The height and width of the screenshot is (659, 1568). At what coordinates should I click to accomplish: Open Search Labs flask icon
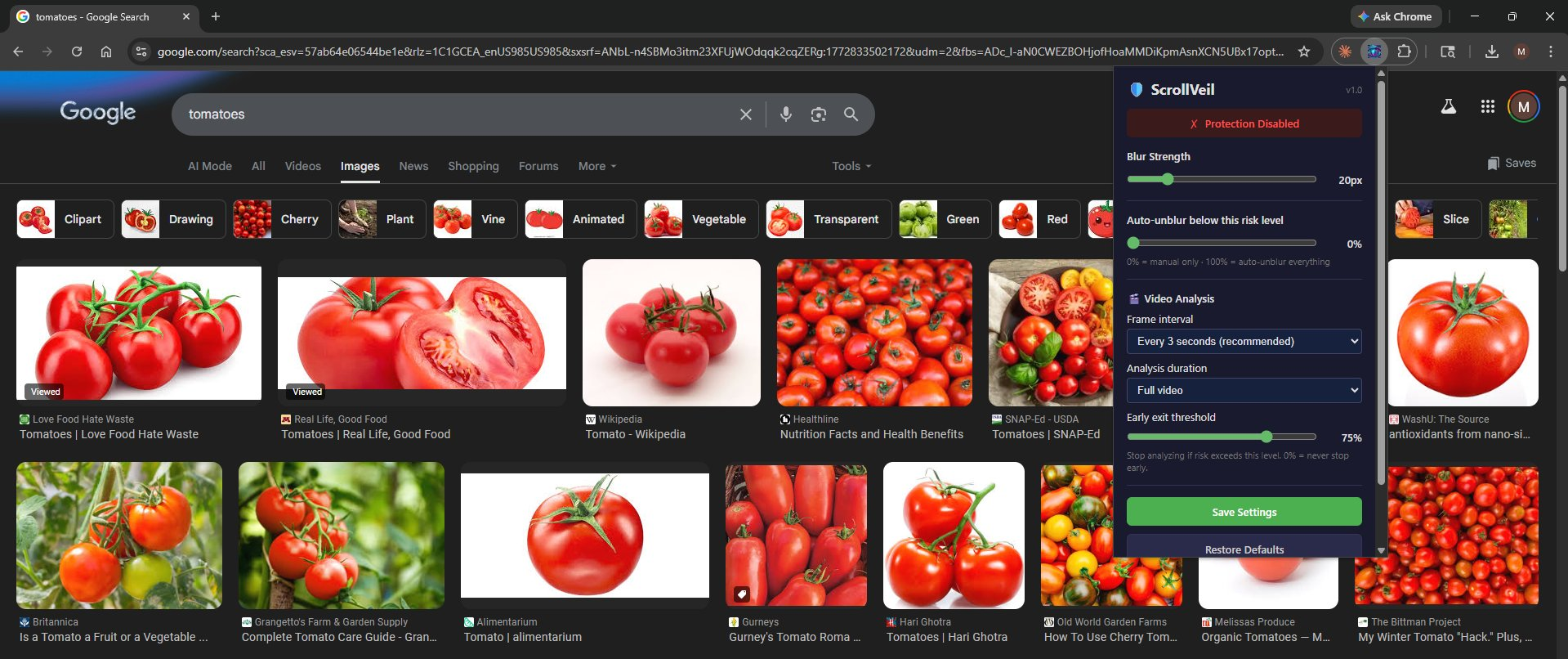tap(1449, 106)
